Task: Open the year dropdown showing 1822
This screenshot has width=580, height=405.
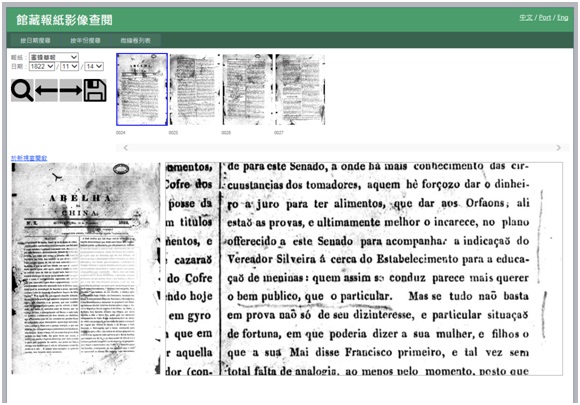Action: pos(42,67)
